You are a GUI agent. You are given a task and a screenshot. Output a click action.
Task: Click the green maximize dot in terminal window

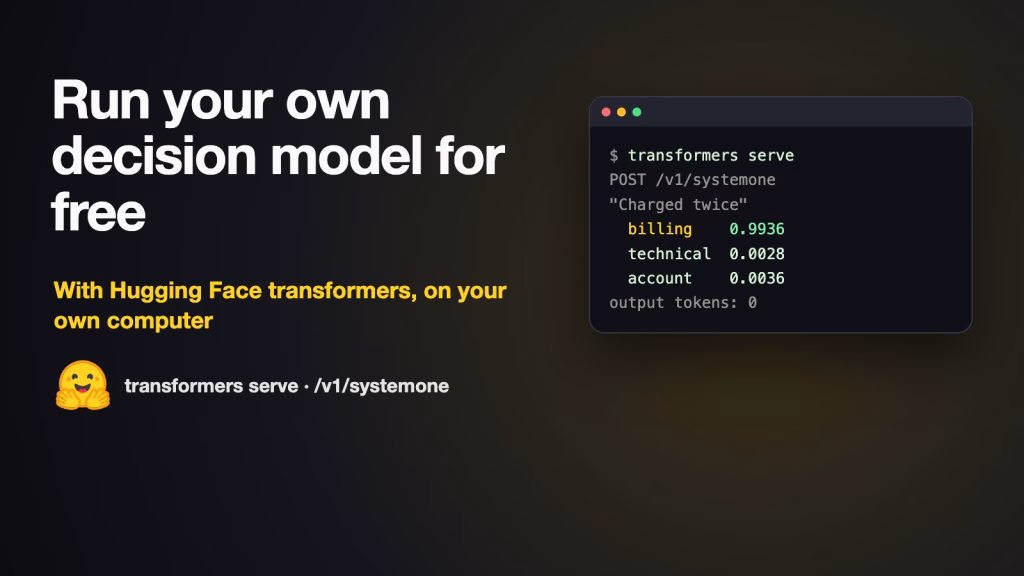point(637,112)
